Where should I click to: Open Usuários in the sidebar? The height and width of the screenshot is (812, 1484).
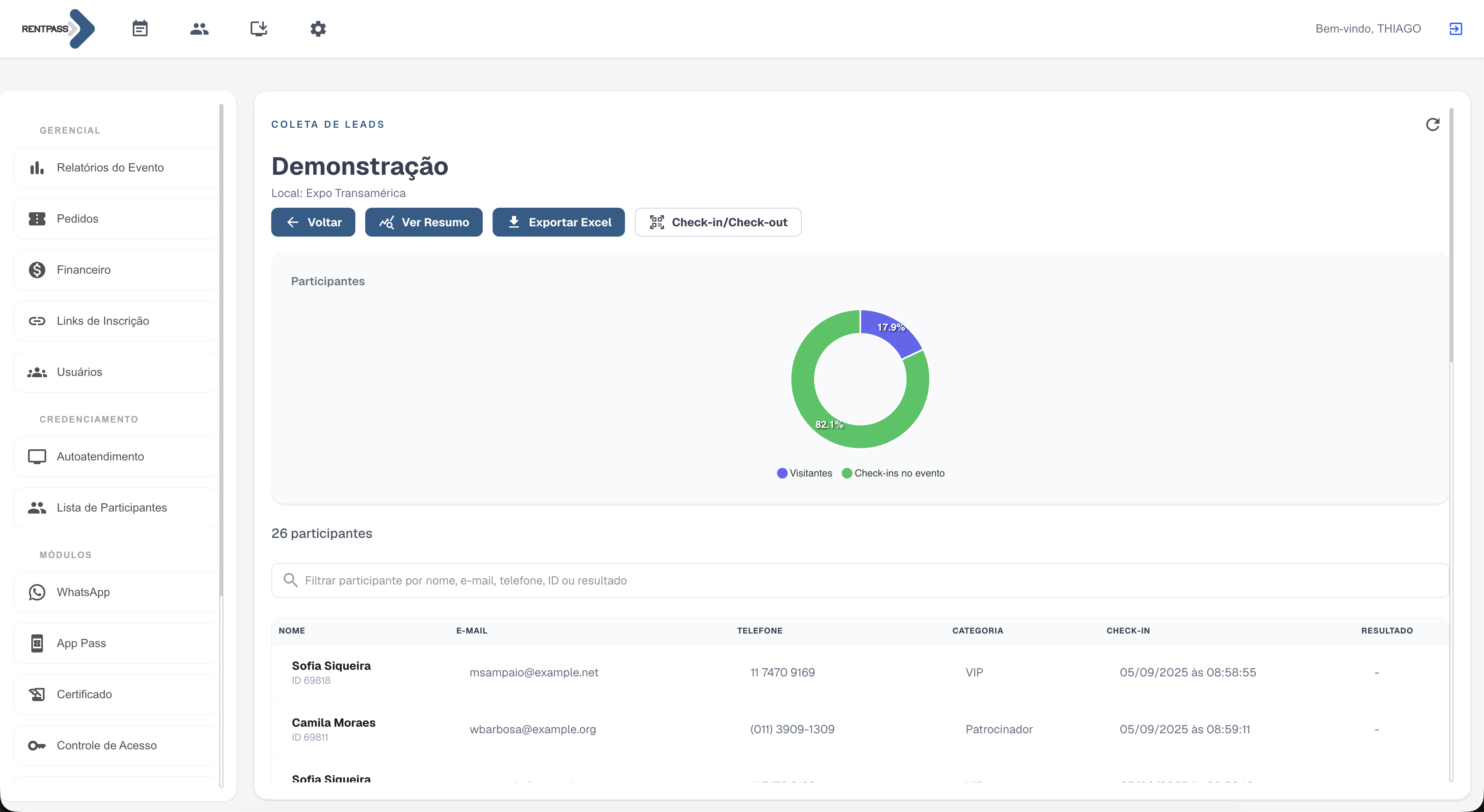(116, 372)
